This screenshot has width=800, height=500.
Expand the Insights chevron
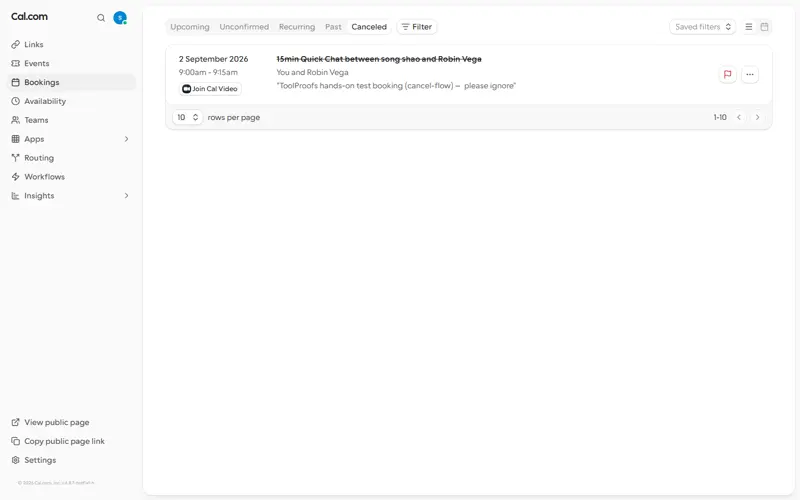tap(127, 195)
